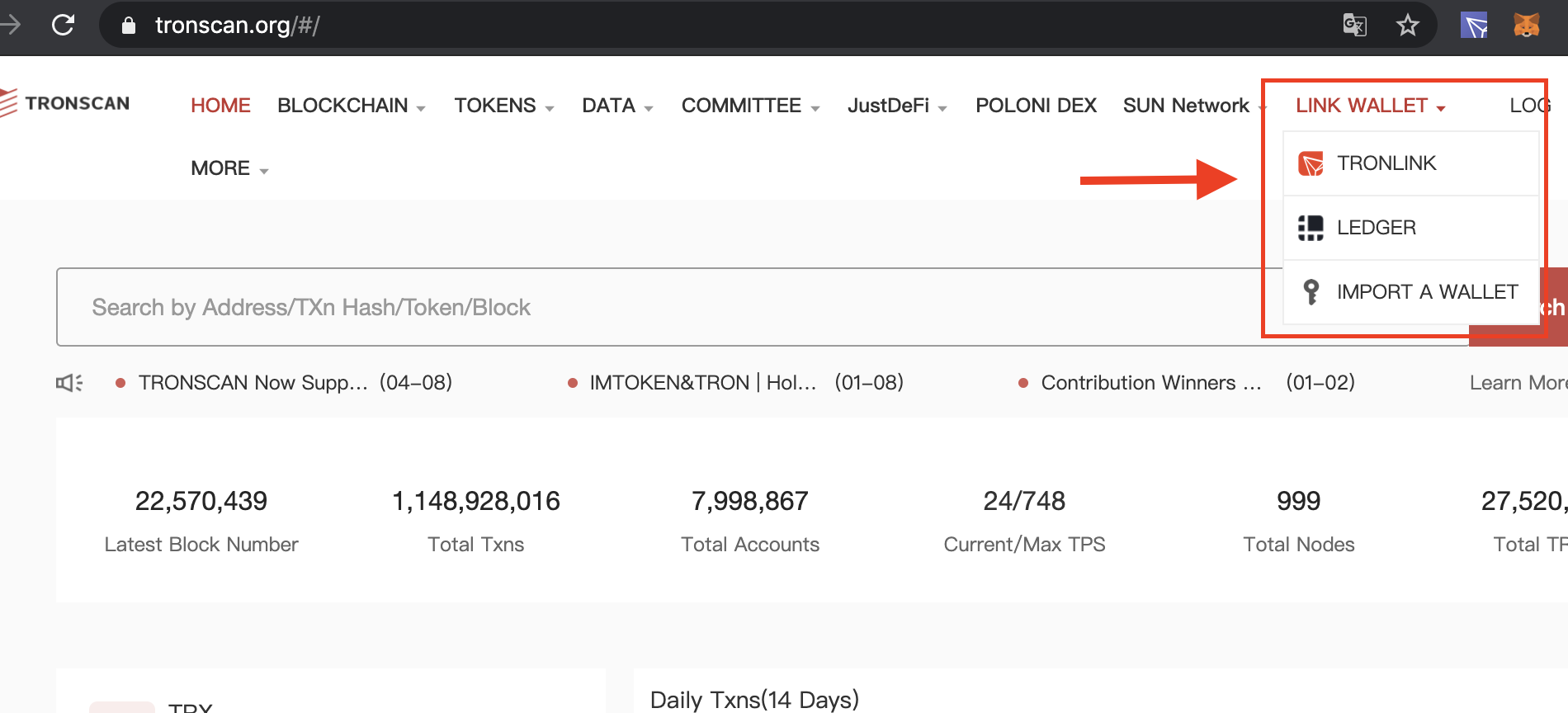Click the TRONSCAN logo
The height and width of the screenshot is (713, 1568).
tap(66, 103)
